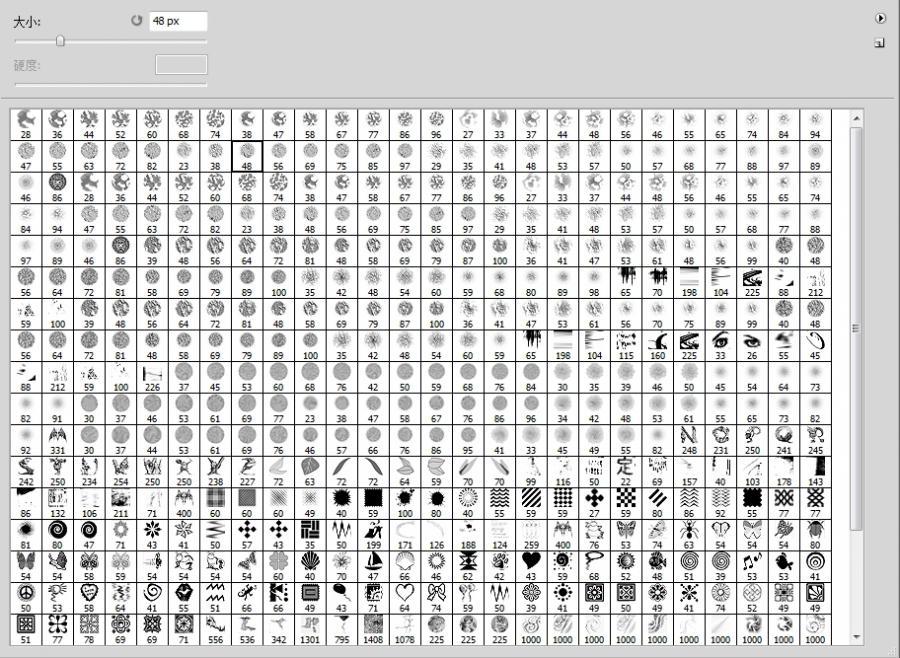Screen dimensions: 900x658
Task: Choose the brush preset labeled 1078
Action: pyautogui.click(x=405, y=630)
